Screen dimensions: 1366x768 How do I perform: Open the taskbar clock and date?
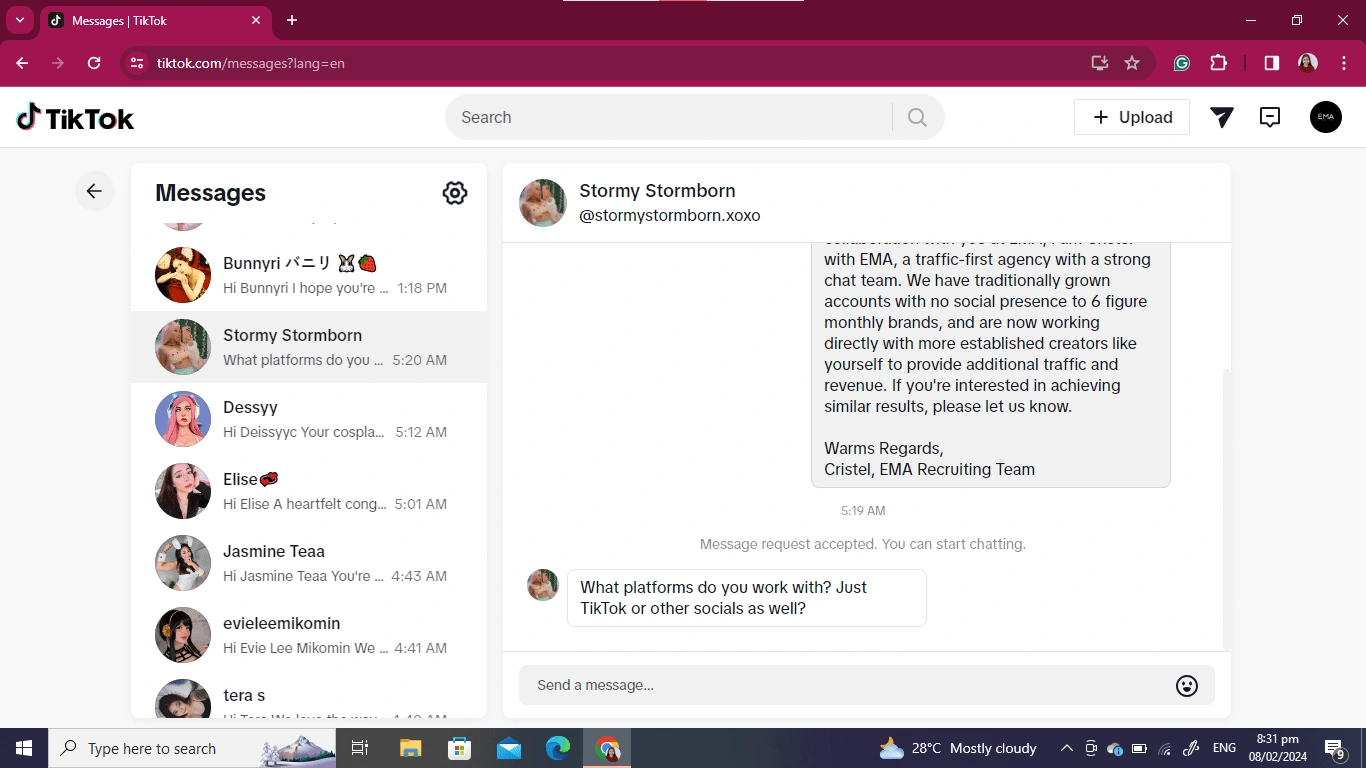click(x=1277, y=748)
